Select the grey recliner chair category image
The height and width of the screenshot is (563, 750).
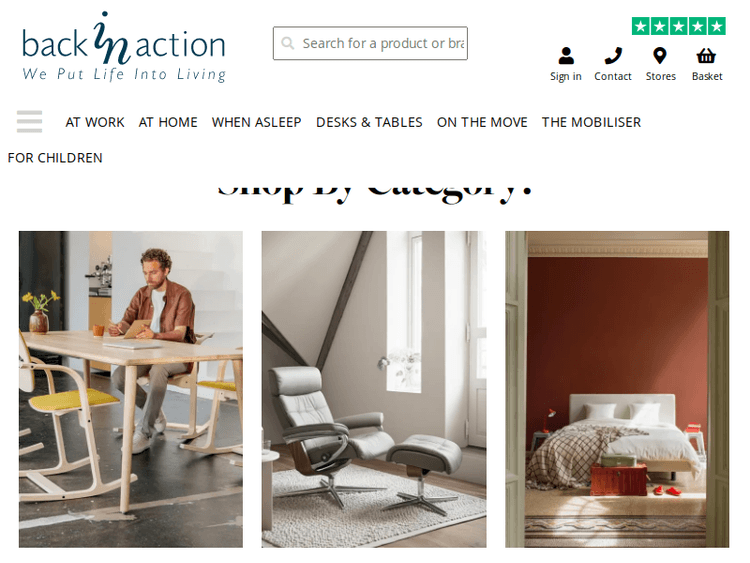point(374,389)
